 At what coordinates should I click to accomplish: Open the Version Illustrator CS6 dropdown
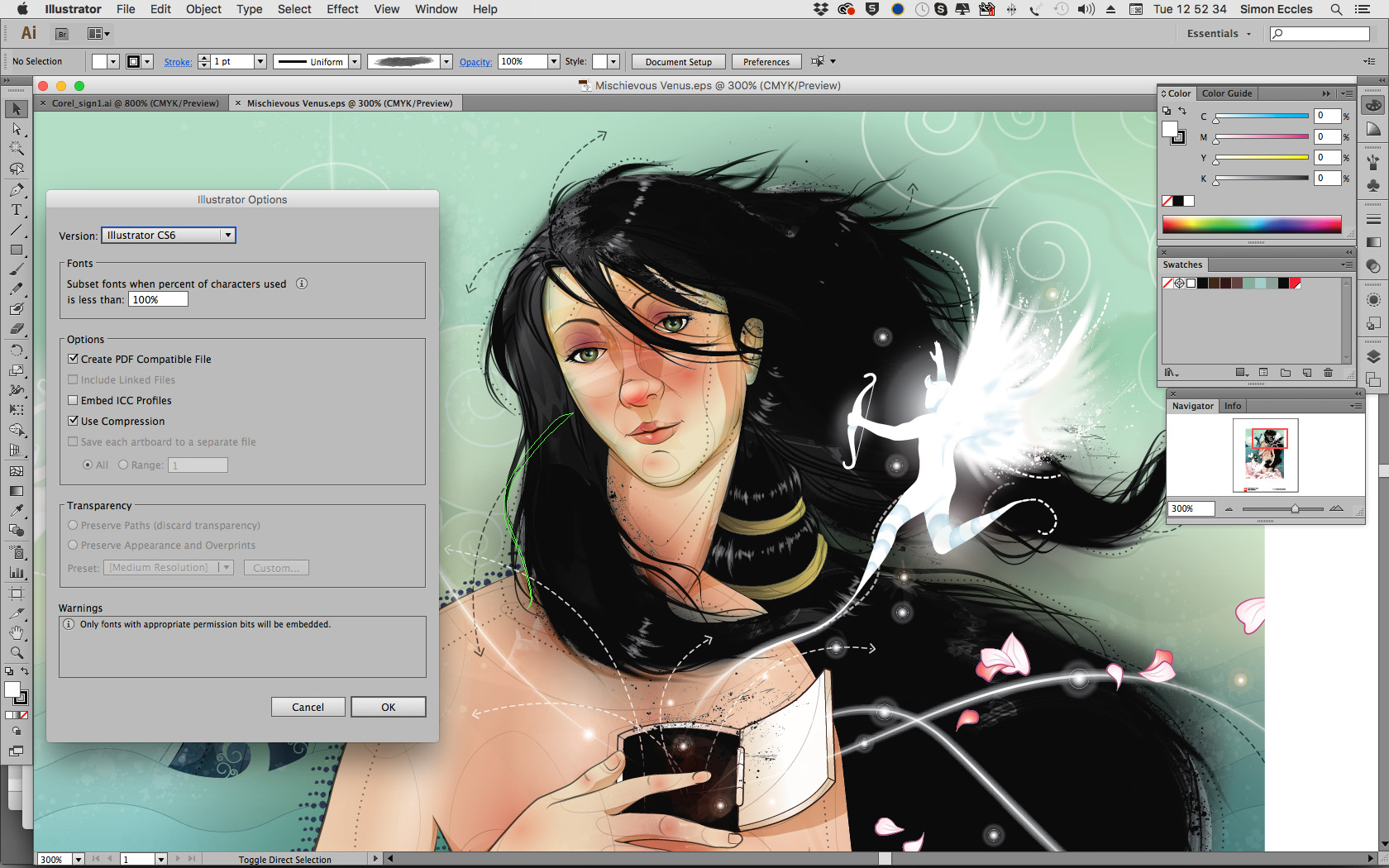pos(169,236)
